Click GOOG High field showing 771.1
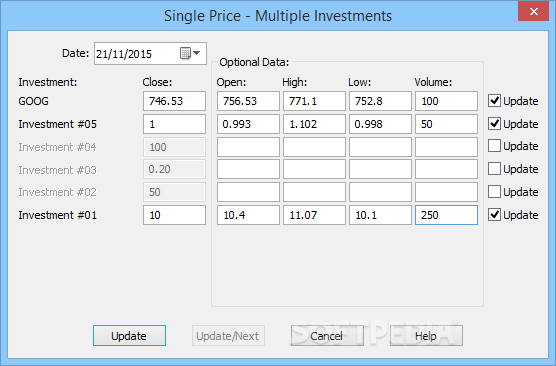 (x=314, y=101)
